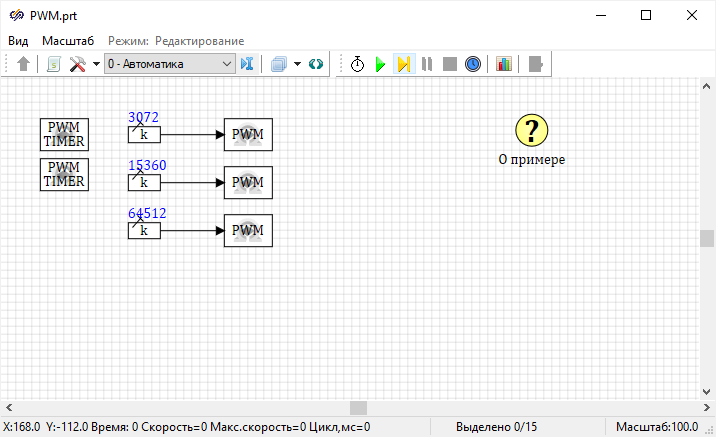Screen dimensions: 716x437
Task: Expand the tools icon dropdown arrow
Action: (96, 64)
